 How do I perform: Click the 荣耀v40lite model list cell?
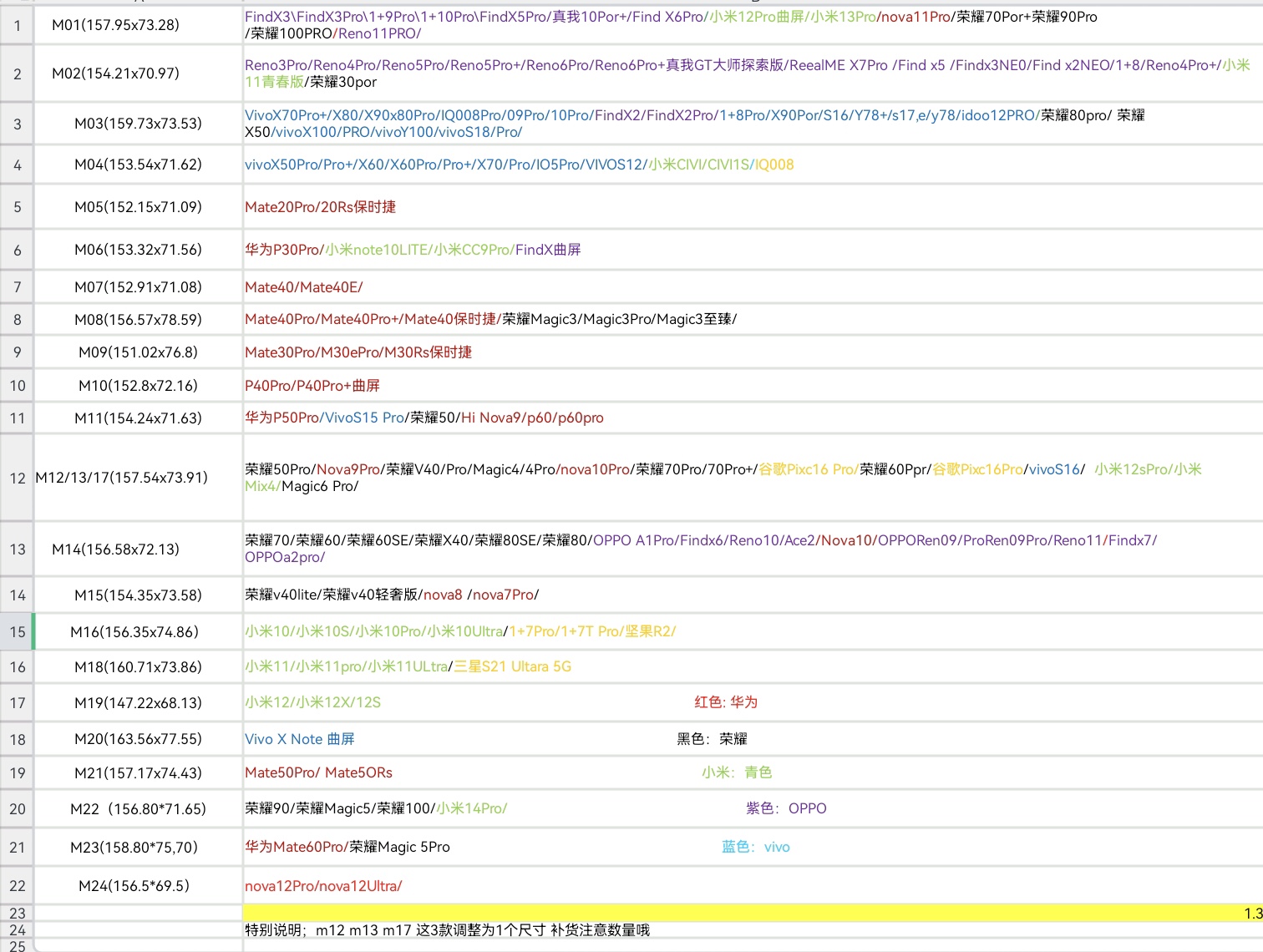coord(752,595)
